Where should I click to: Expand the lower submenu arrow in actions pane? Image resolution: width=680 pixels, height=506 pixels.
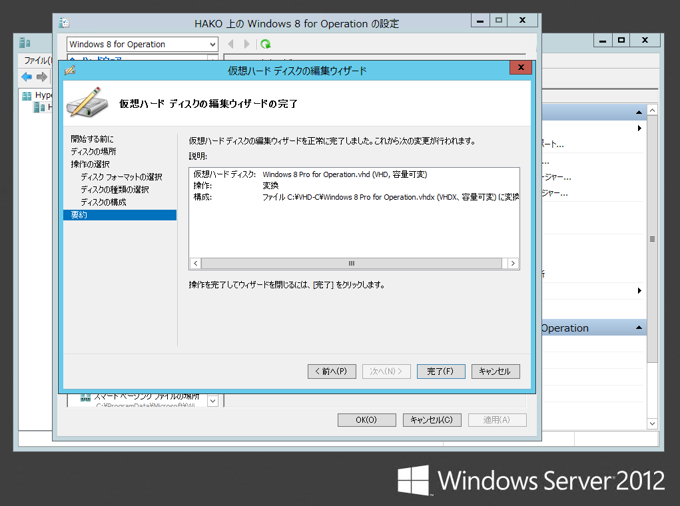click(639, 291)
